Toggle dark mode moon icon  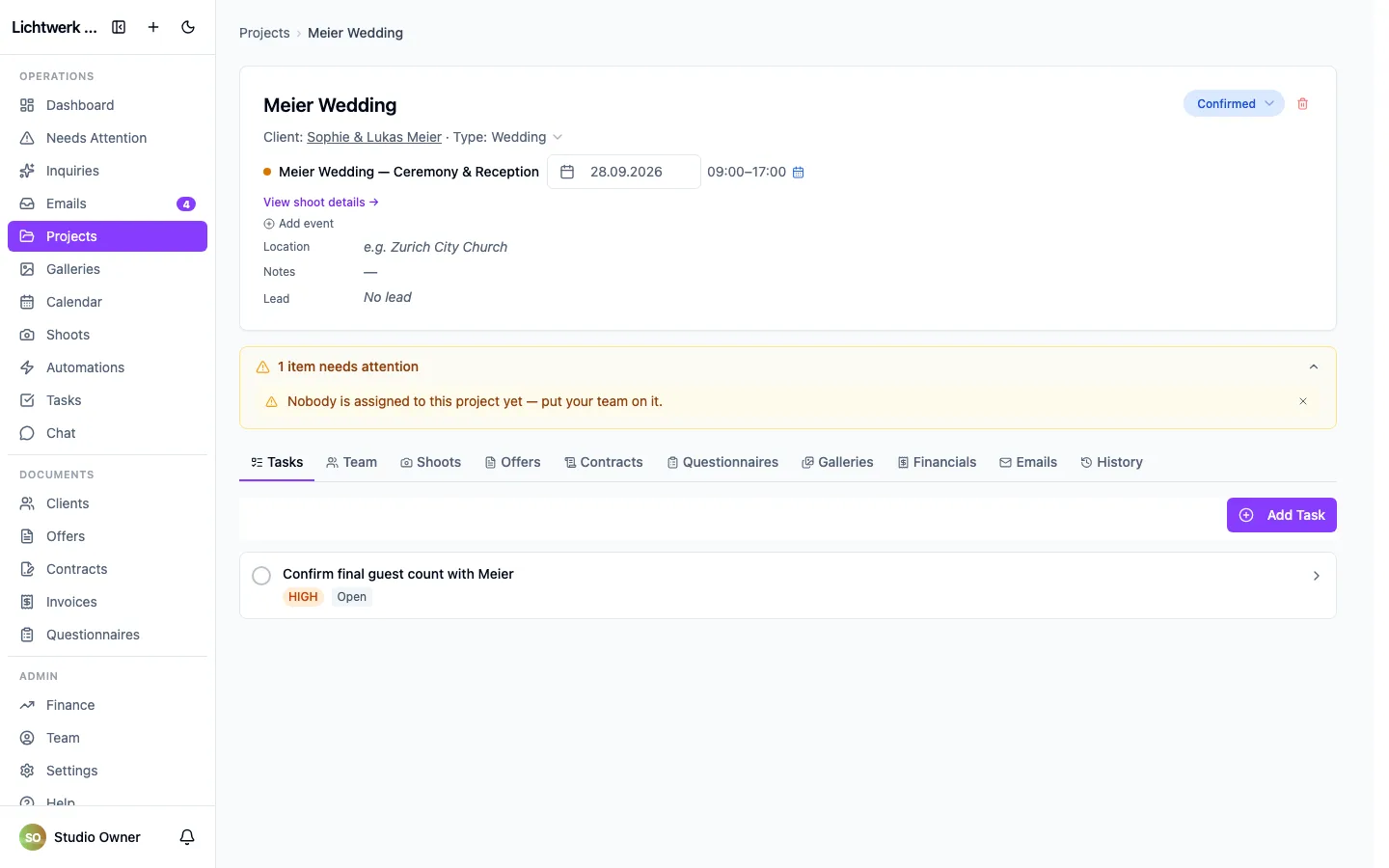tap(188, 27)
